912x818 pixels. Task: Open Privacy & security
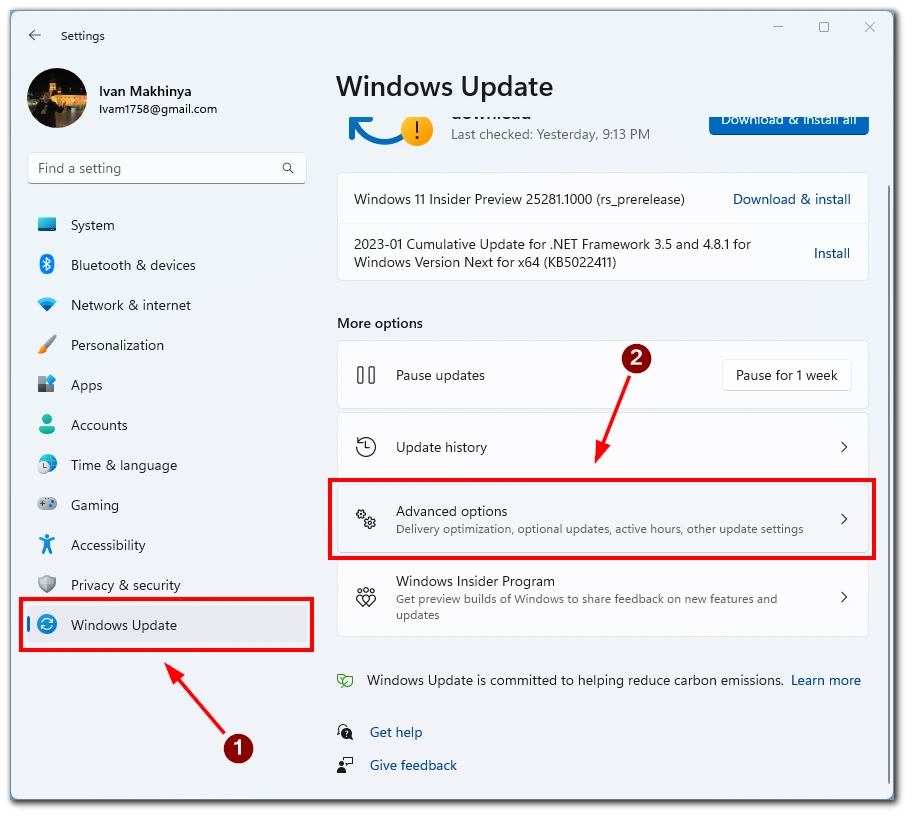point(167,585)
